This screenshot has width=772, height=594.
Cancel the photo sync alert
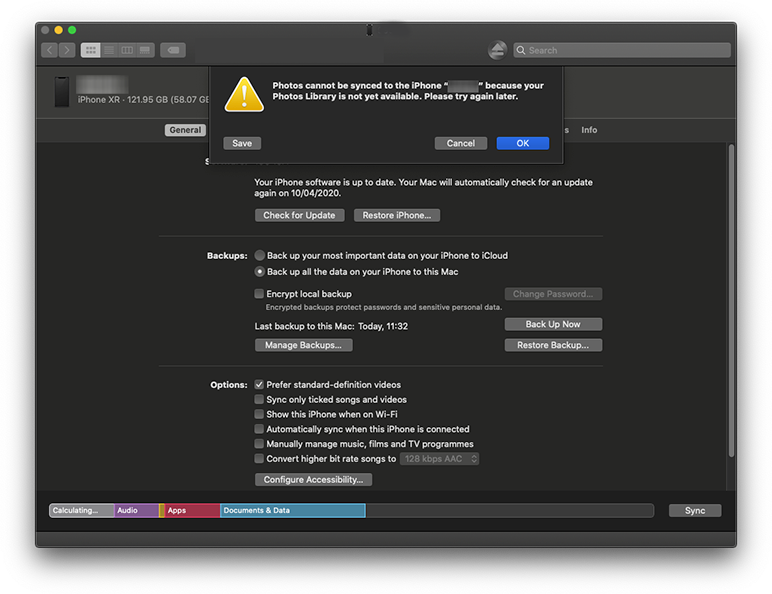point(461,143)
